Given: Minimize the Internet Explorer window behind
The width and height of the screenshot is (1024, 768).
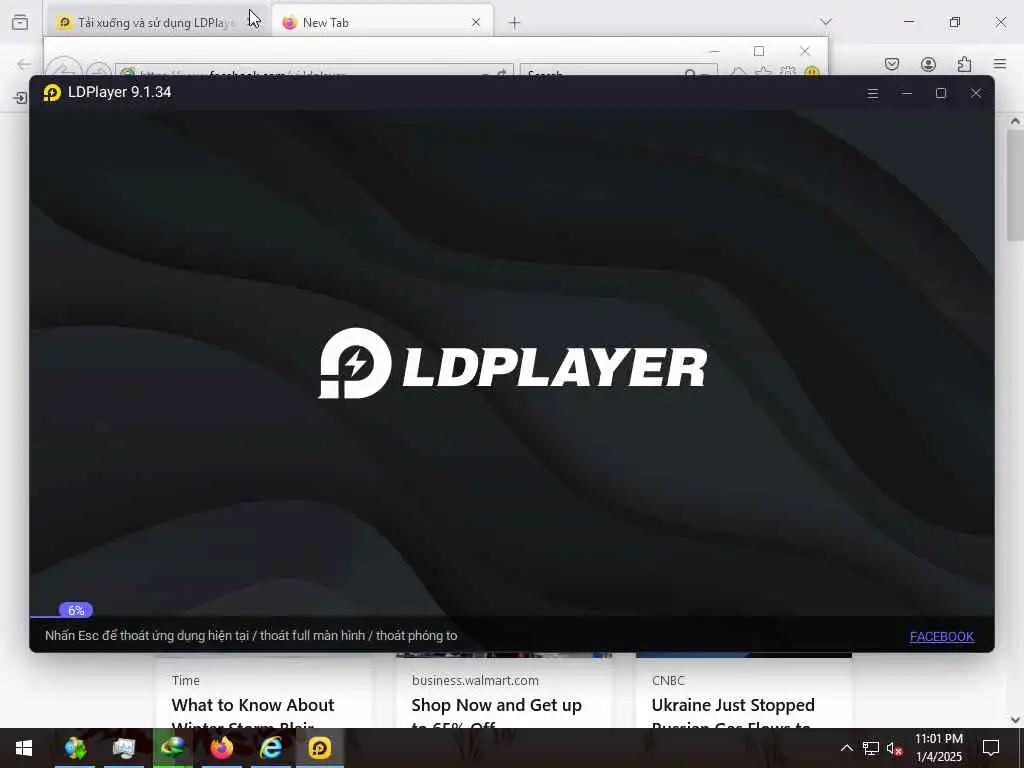Looking at the screenshot, I should pos(714,51).
